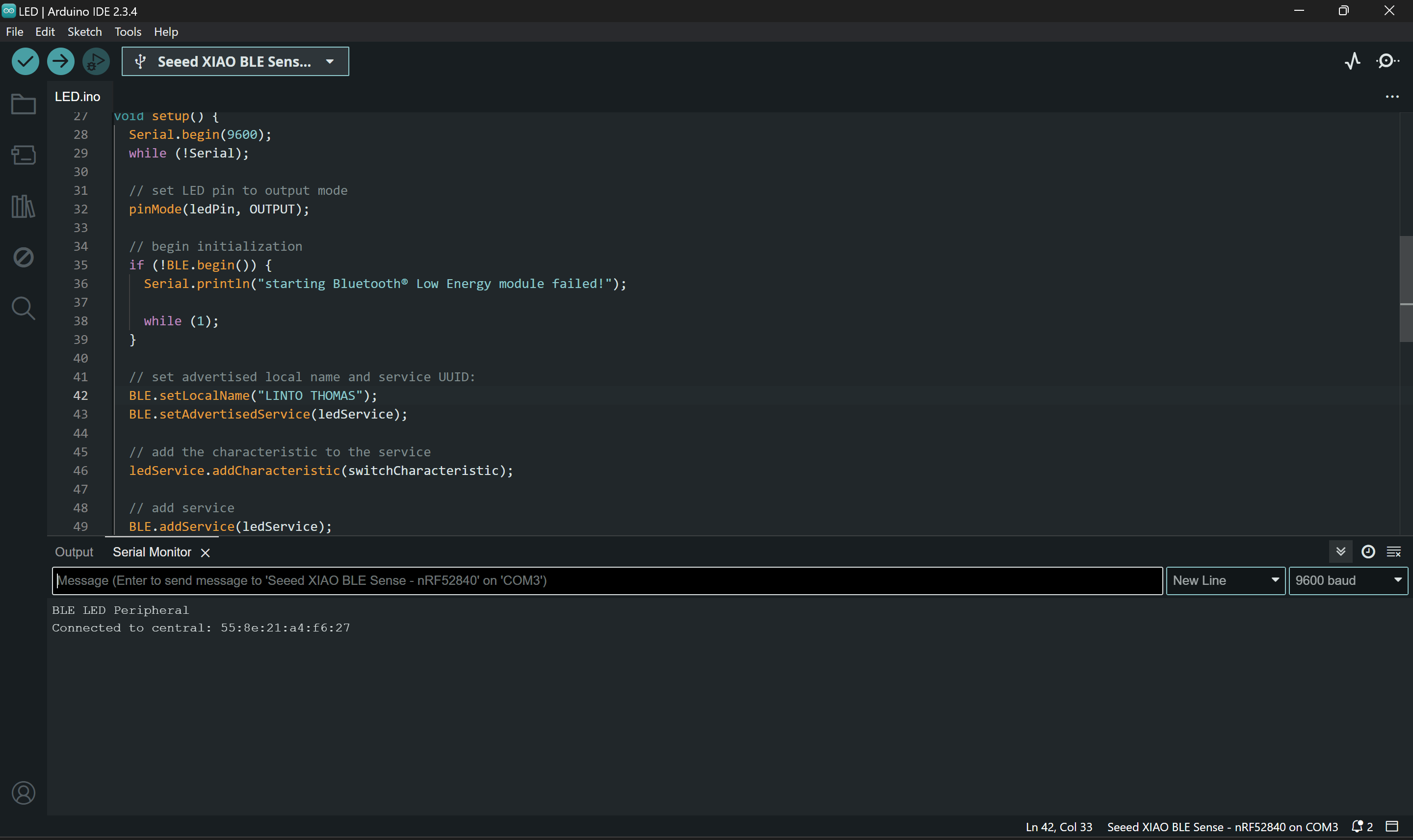Click the ledService.addCharacteristic code line
Screen dimensions: 1413x840
tap(321, 471)
